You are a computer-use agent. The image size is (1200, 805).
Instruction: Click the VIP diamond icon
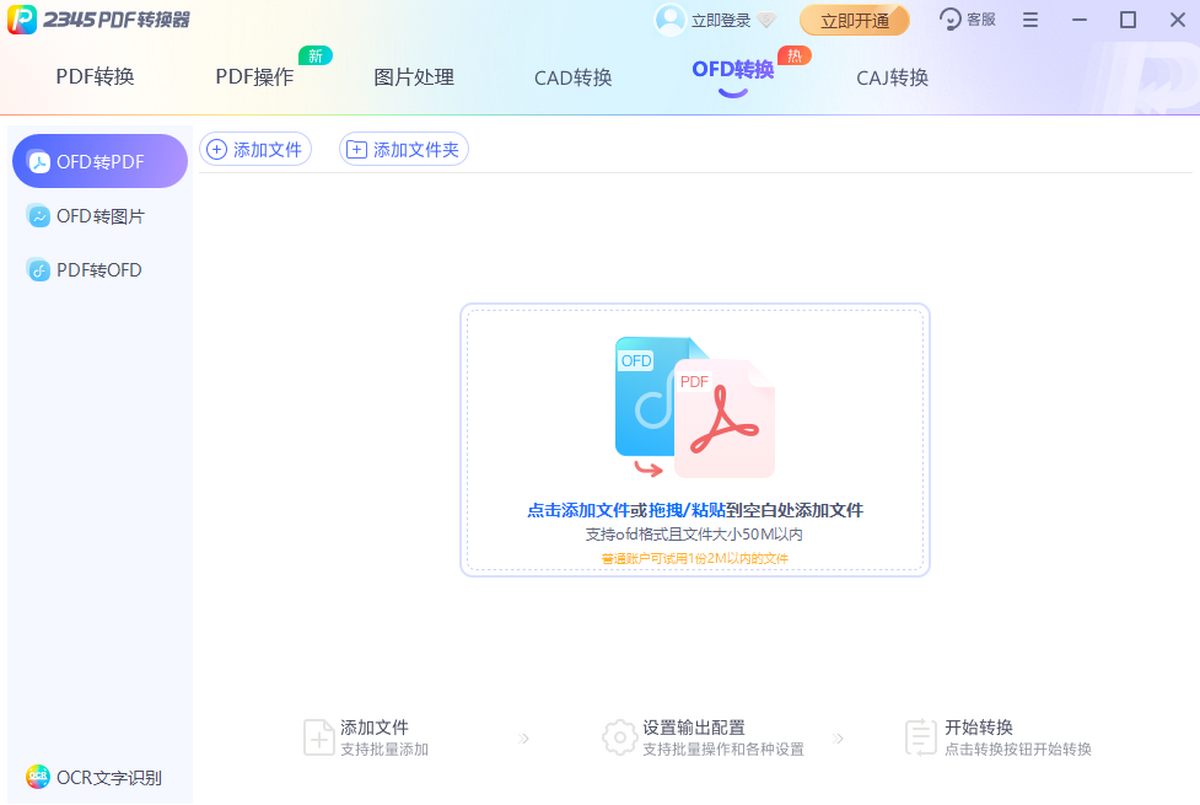pyautogui.click(x=767, y=21)
